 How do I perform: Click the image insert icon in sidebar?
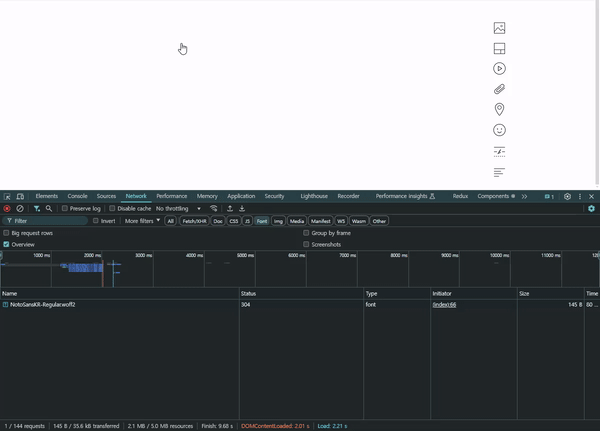pyautogui.click(x=499, y=28)
